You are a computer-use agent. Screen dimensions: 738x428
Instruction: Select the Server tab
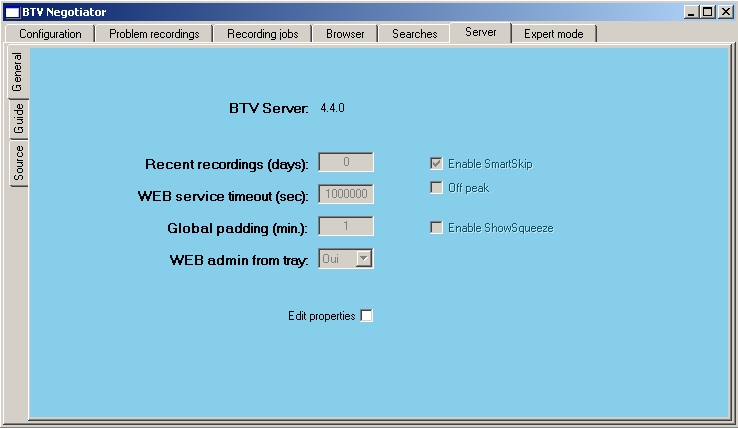click(481, 32)
